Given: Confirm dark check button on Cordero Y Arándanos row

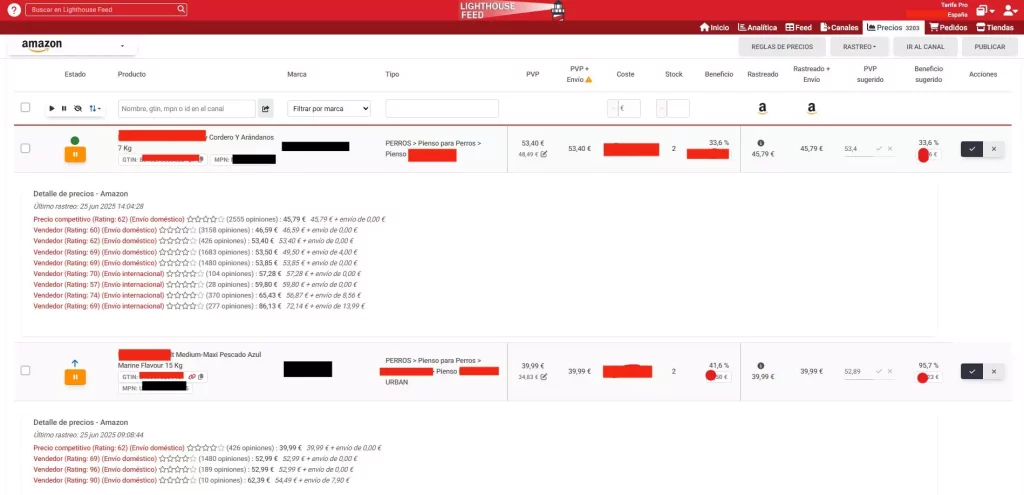Looking at the screenshot, I should tap(972, 149).
